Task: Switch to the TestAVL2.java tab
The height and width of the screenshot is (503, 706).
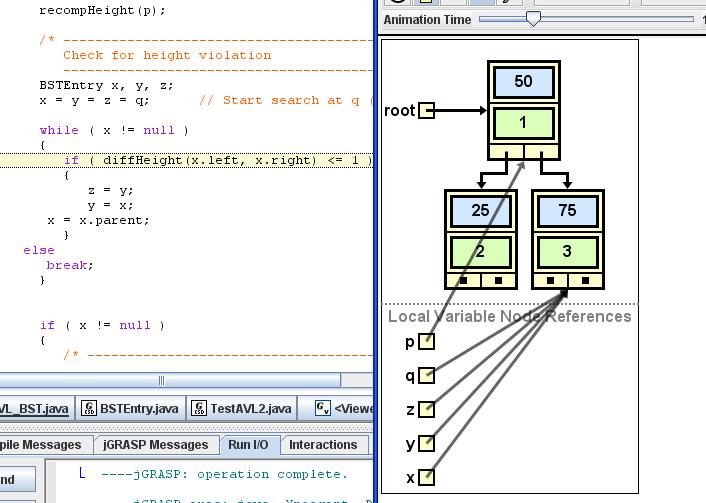Action: [241, 408]
